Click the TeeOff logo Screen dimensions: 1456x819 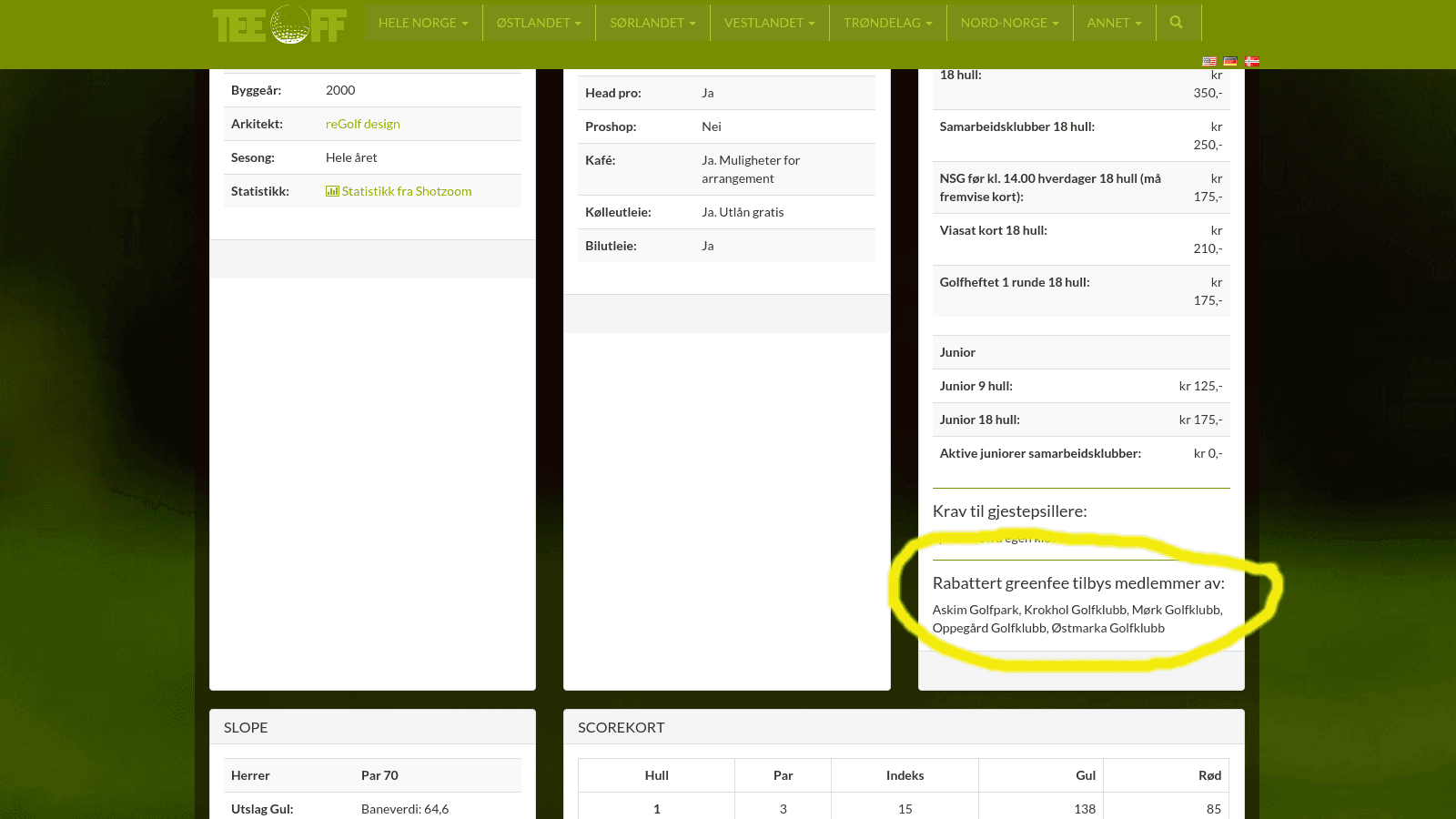click(x=279, y=25)
